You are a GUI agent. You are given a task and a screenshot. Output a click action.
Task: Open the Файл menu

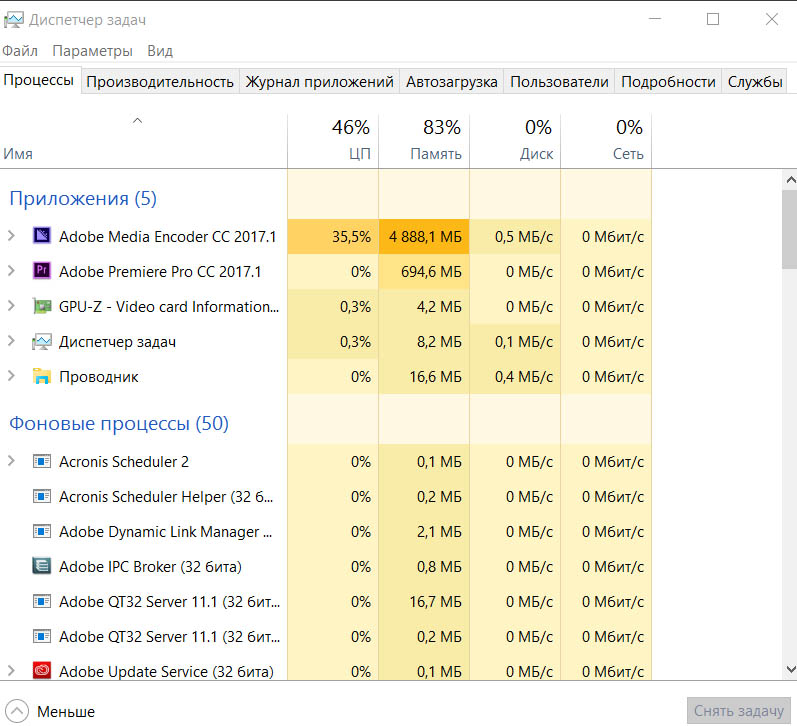pyautogui.click(x=20, y=51)
